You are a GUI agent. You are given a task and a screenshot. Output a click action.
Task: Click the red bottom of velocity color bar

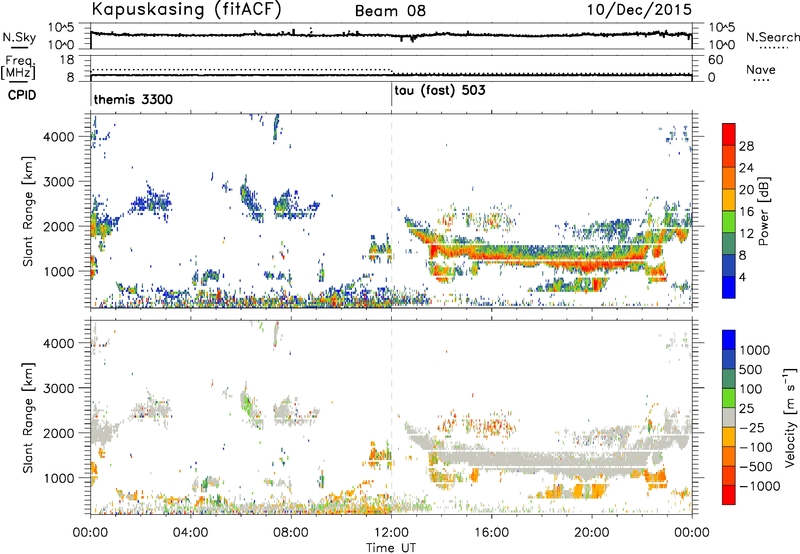(729, 497)
